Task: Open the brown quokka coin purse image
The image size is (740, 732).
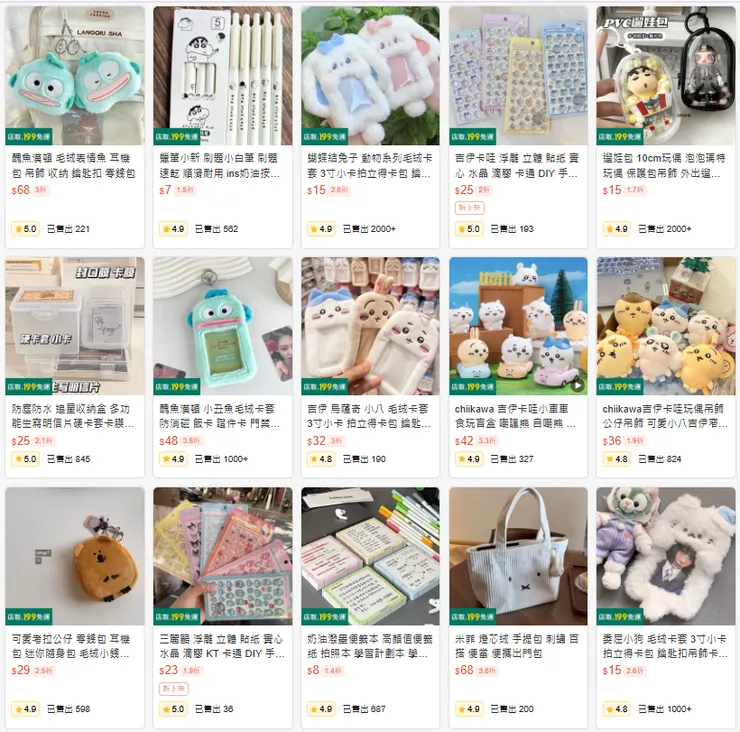Action: [x=75, y=556]
